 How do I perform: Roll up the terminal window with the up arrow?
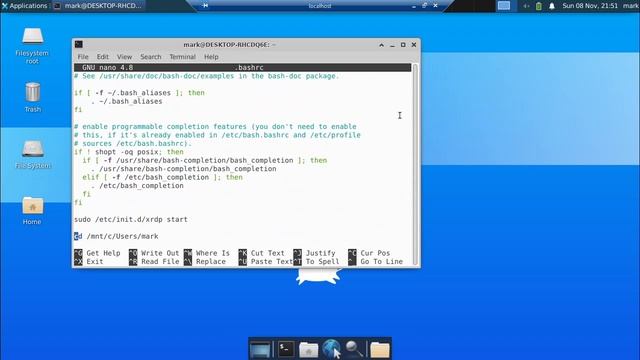point(381,45)
